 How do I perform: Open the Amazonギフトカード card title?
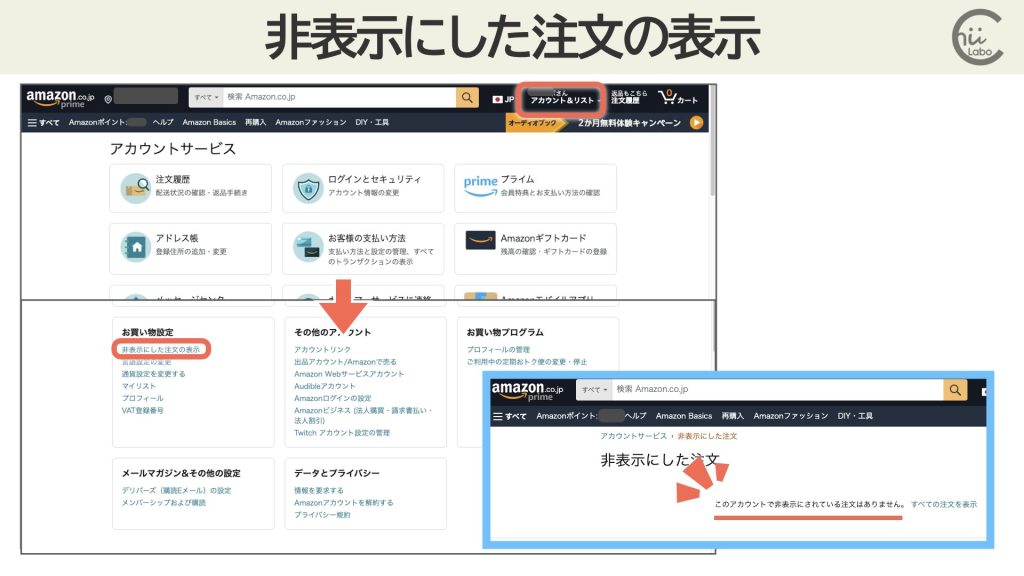coord(543,238)
